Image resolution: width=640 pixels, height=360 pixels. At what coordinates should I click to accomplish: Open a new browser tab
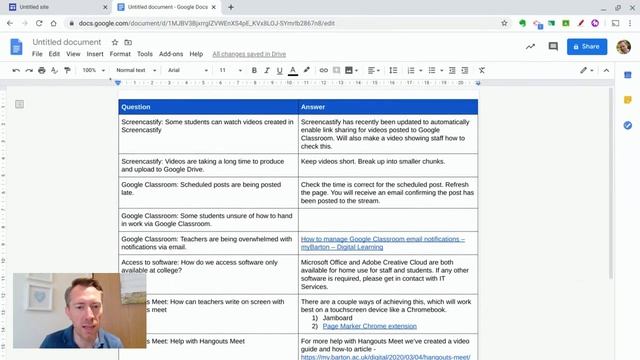[x=231, y=7]
